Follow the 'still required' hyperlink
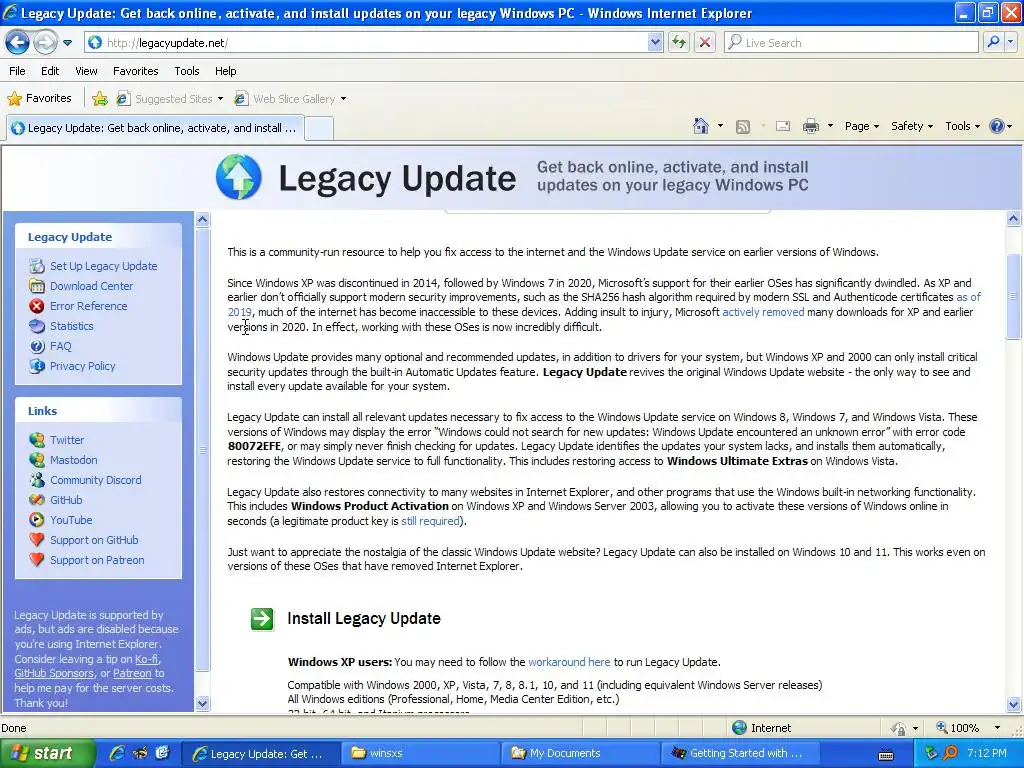The height and width of the screenshot is (768, 1024). 430,521
